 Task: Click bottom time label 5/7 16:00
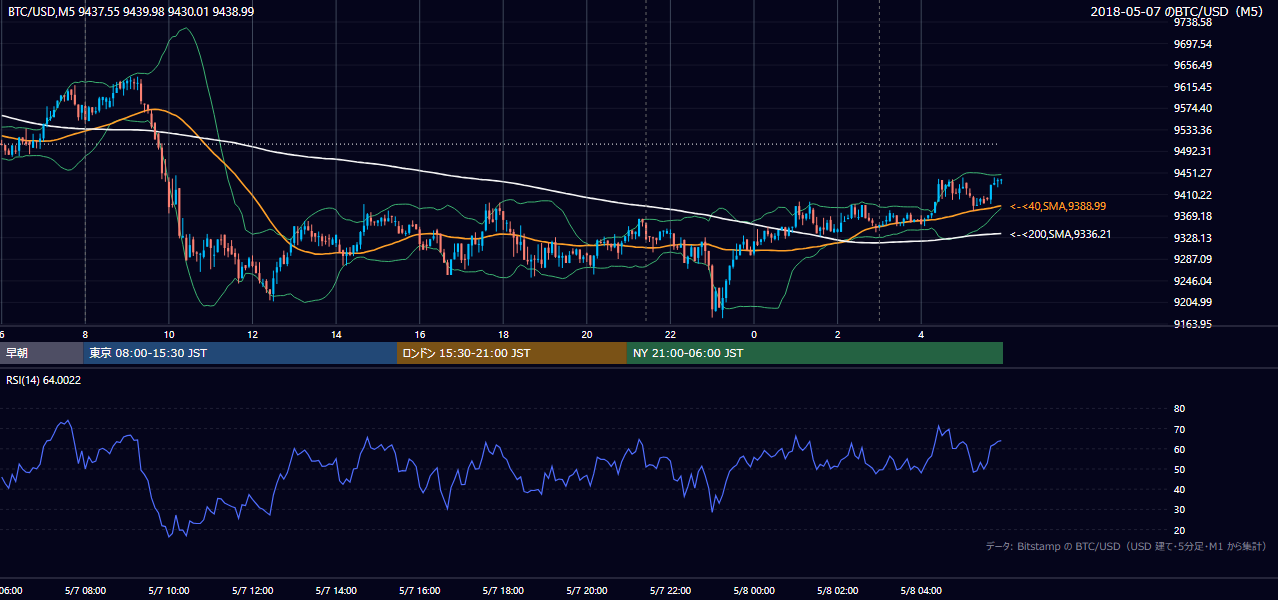(419, 591)
